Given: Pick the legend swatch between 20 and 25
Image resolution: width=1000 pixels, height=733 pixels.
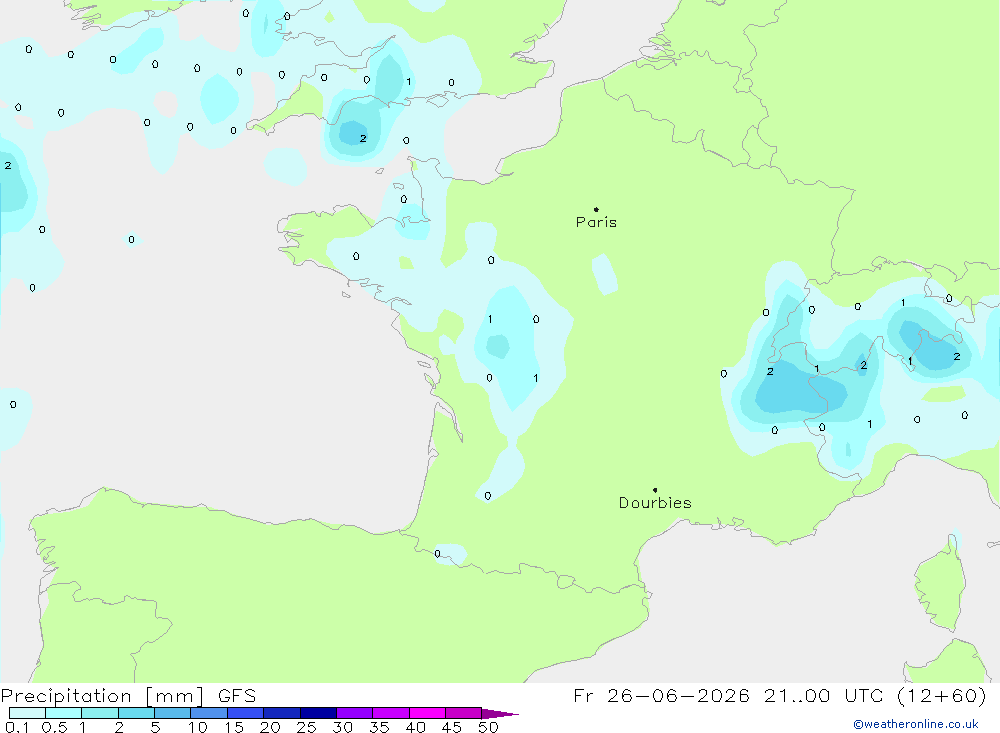Looking at the screenshot, I should click(282, 713).
